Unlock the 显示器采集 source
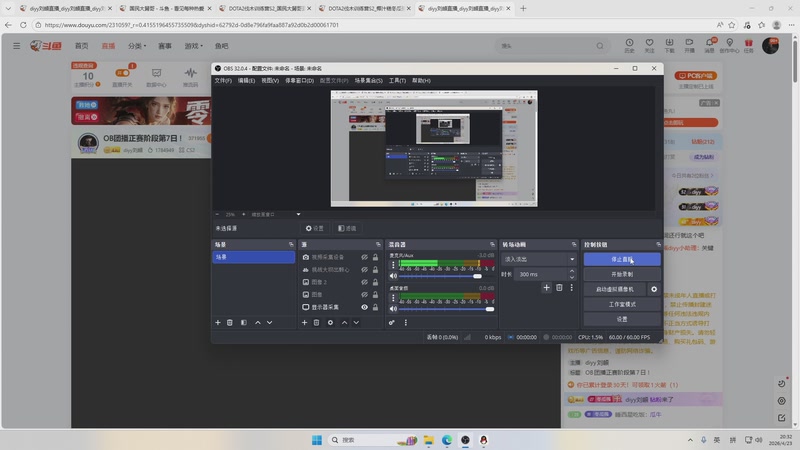800x450 pixels. [376, 307]
